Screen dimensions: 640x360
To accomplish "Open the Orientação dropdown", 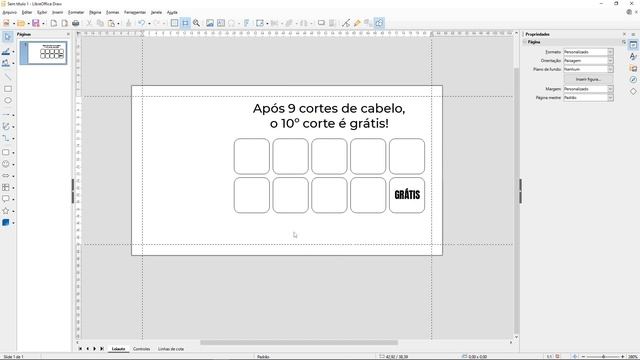I will [588, 61].
